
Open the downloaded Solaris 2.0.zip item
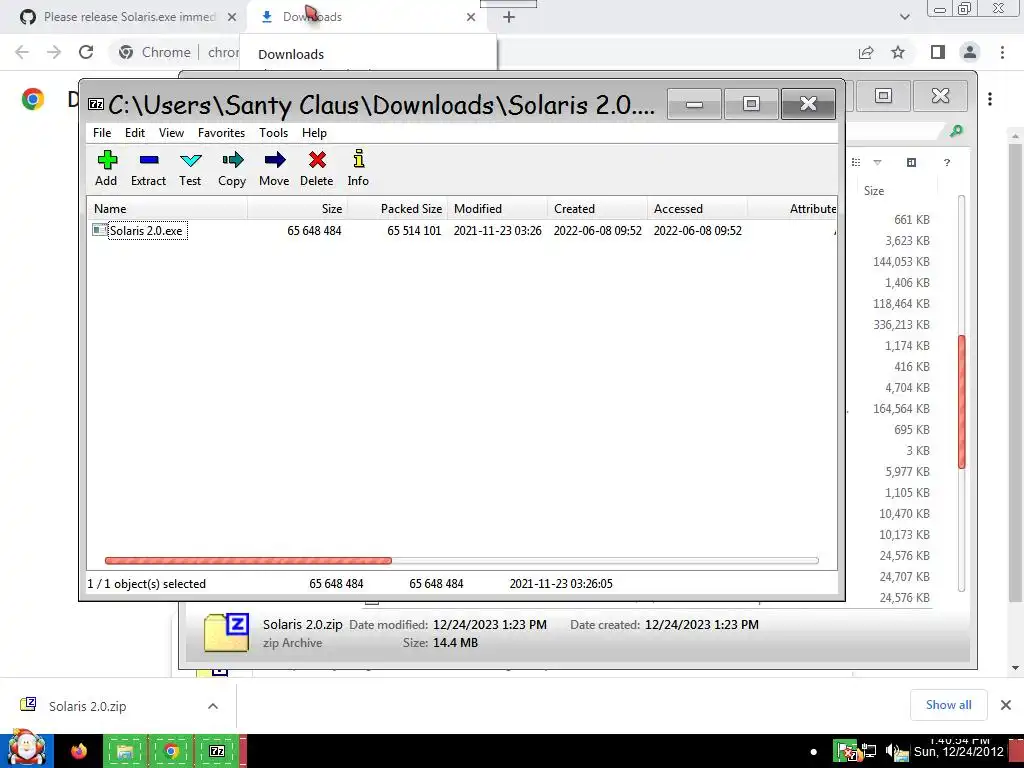point(87,706)
